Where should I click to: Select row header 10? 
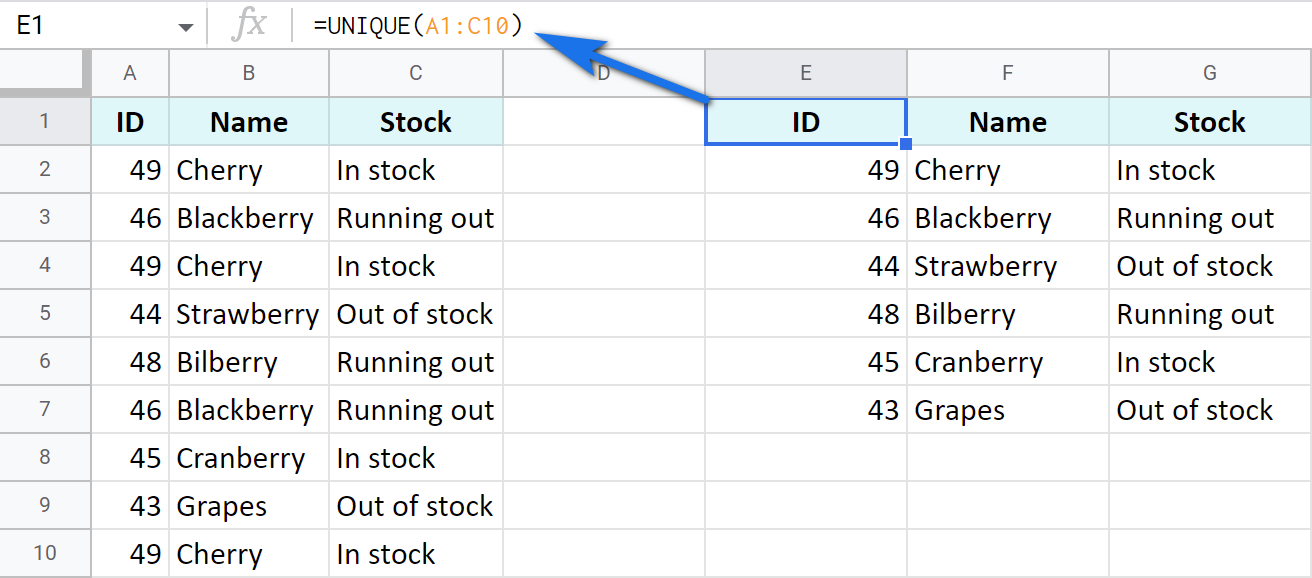(45, 553)
